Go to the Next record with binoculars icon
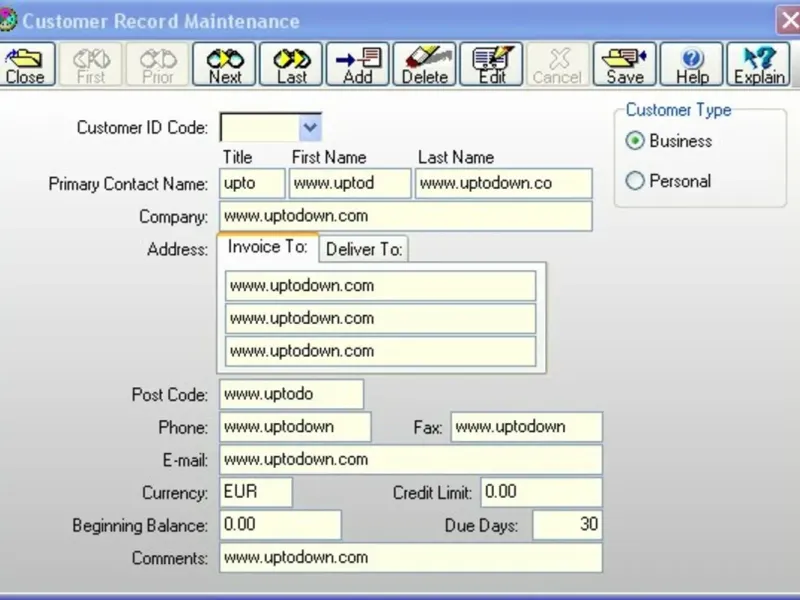Viewport: 800px width, 600px height. click(224, 65)
